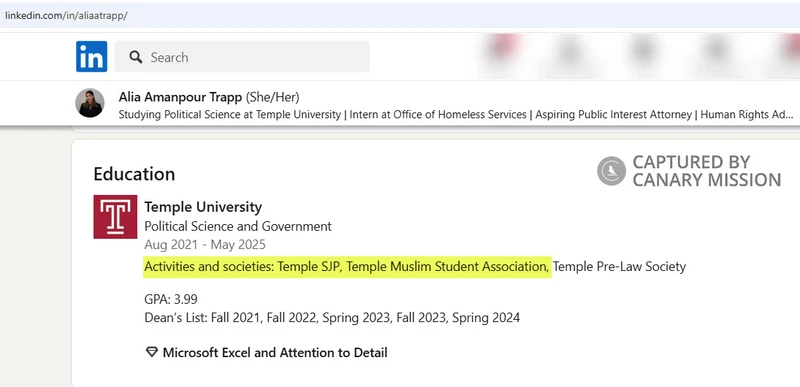Click Political Science and Government degree text

click(238, 226)
